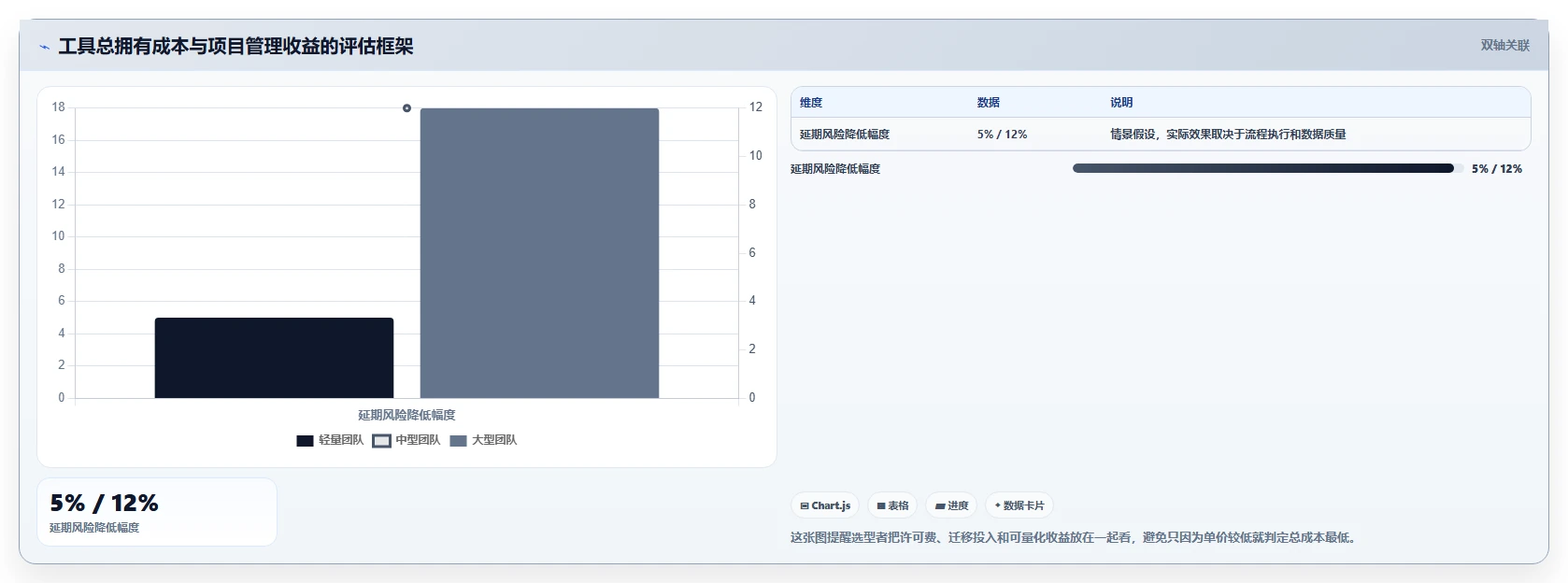The height and width of the screenshot is (583, 1568).
Task: Click the x-axis label 延期风险降低幅度
Action: click(406, 415)
